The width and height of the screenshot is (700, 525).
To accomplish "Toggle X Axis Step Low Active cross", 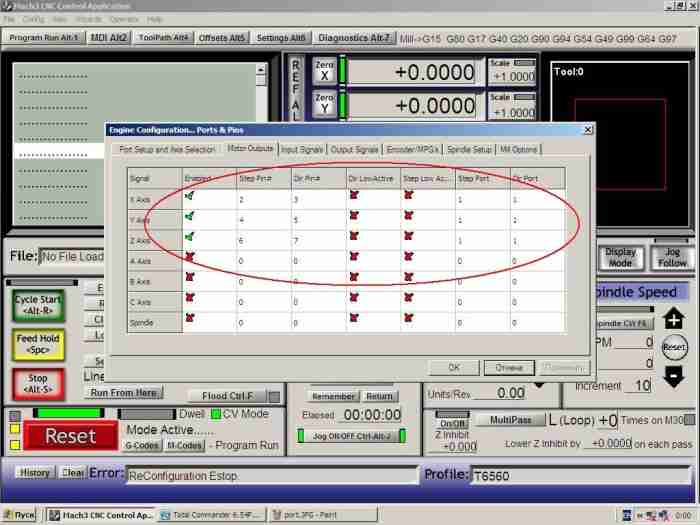I will 408,195.
